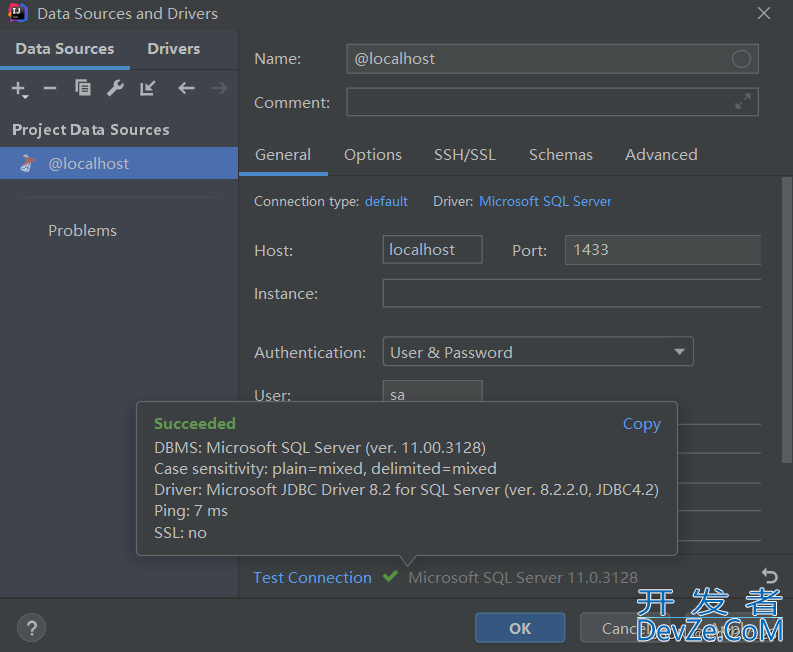Remove the selected data source with minus icon
The width and height of the screenshot is (793, 652).
click(50, 89)
